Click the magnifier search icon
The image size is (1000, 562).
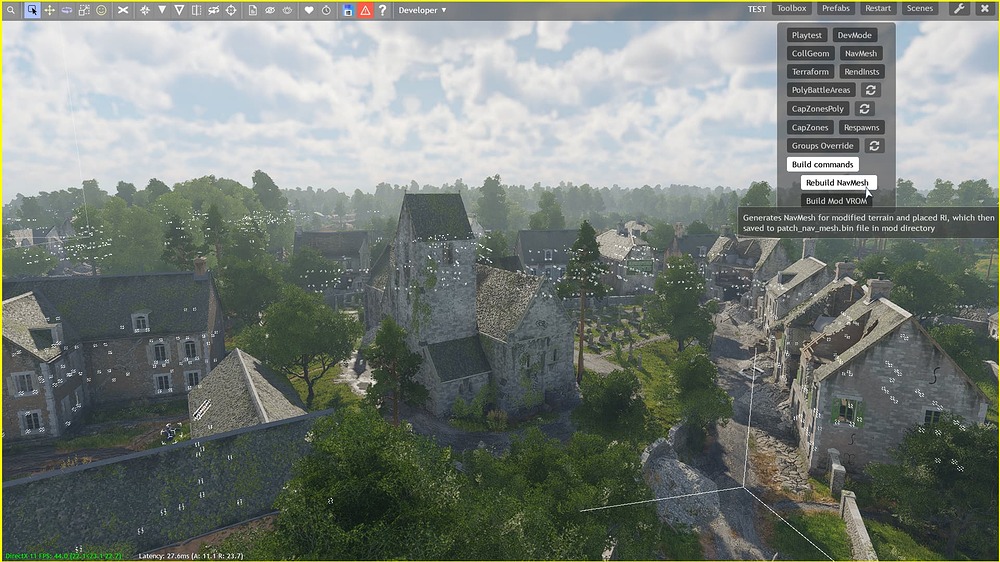click(11, 10)
